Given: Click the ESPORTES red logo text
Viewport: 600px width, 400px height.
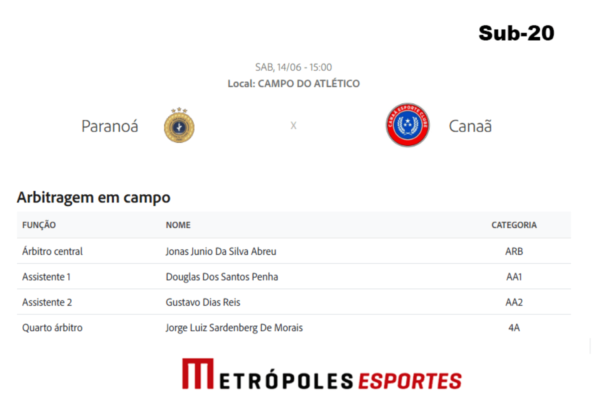Looking at the screenshot, I should coord(410,381).
